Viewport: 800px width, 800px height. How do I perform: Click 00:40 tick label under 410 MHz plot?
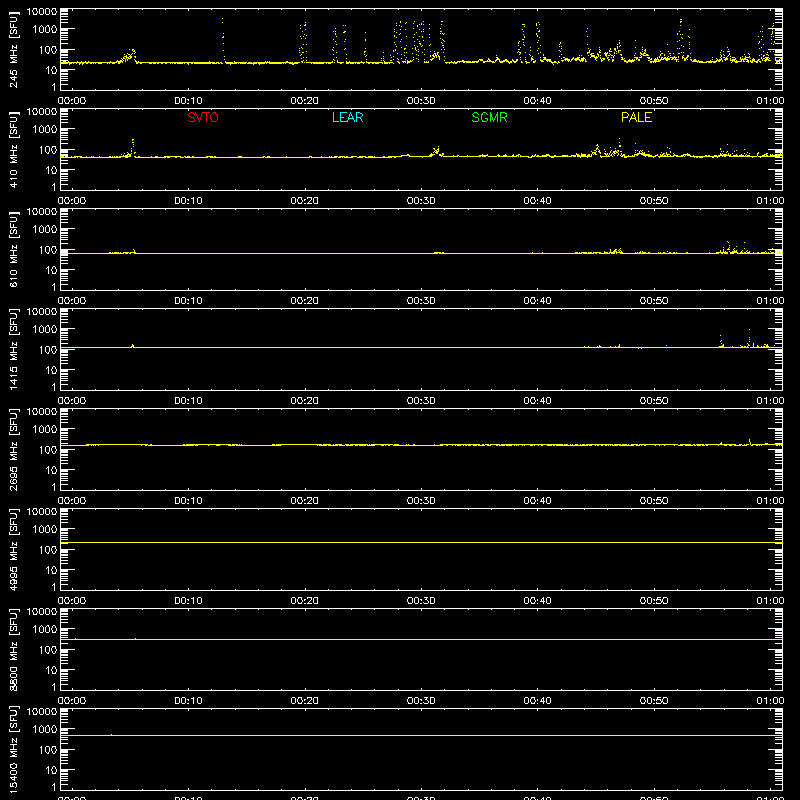click(x=537, y=201)
